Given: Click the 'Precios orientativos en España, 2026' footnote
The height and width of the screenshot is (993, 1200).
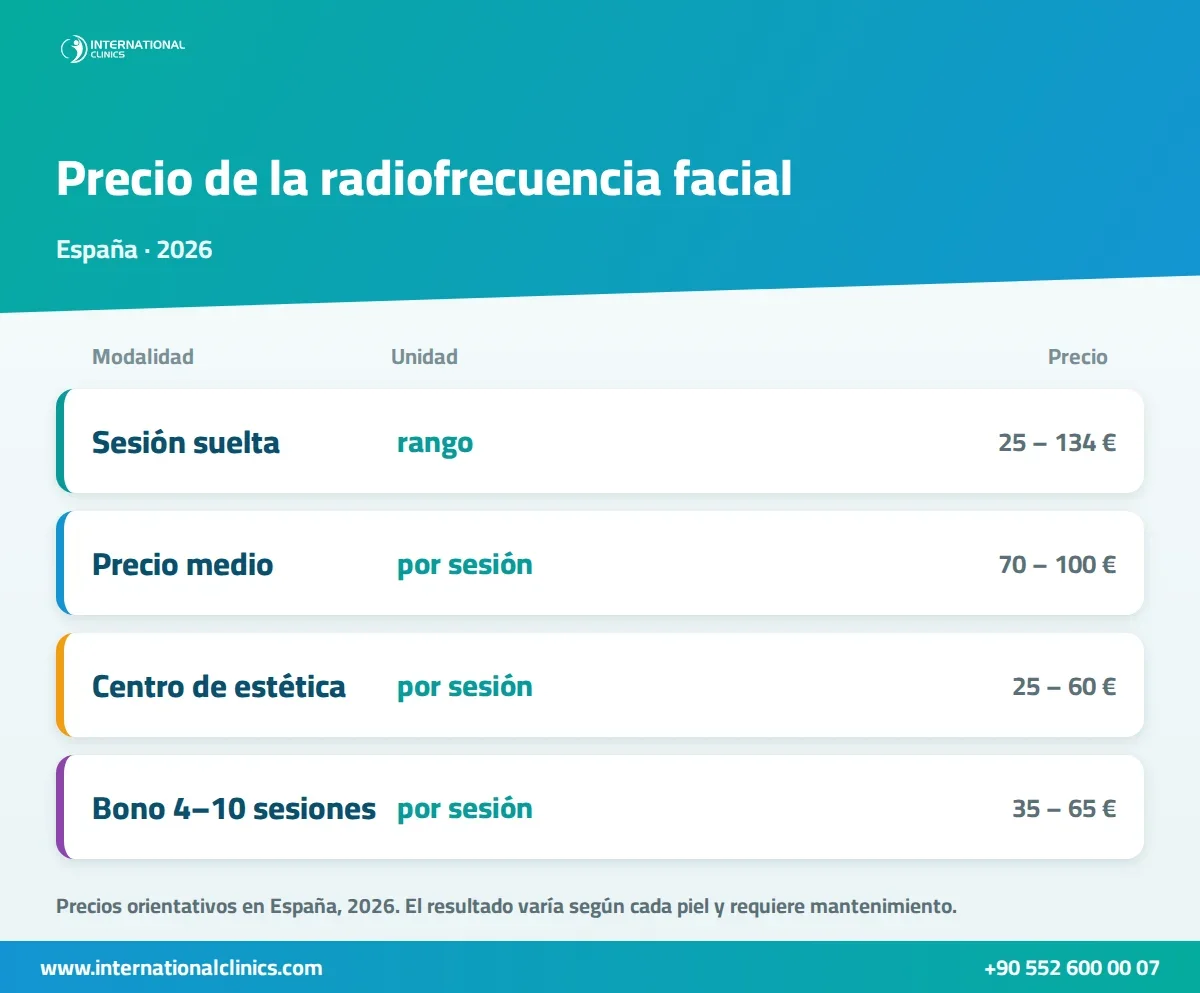Looking at the screenshot, I should point(507,907).
